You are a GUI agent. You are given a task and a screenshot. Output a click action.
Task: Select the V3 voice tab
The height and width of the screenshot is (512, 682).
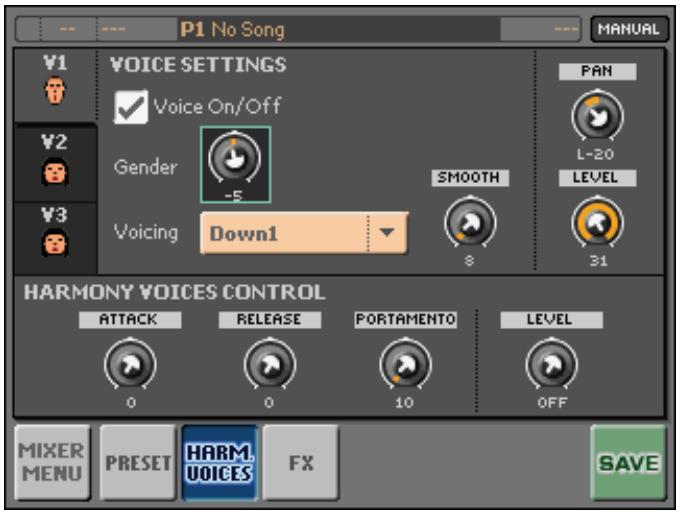coord(55,238)
